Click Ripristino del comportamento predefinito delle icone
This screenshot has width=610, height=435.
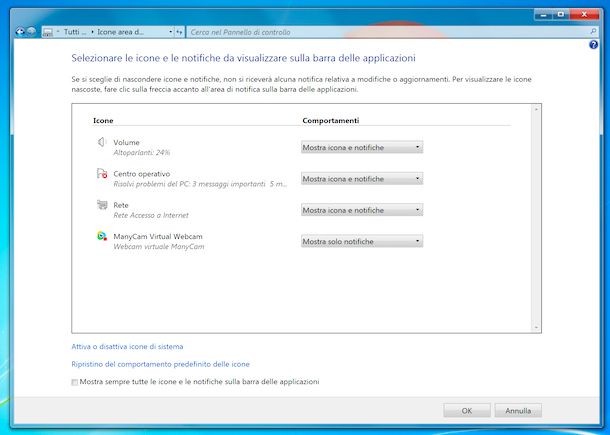click(160, 364)
